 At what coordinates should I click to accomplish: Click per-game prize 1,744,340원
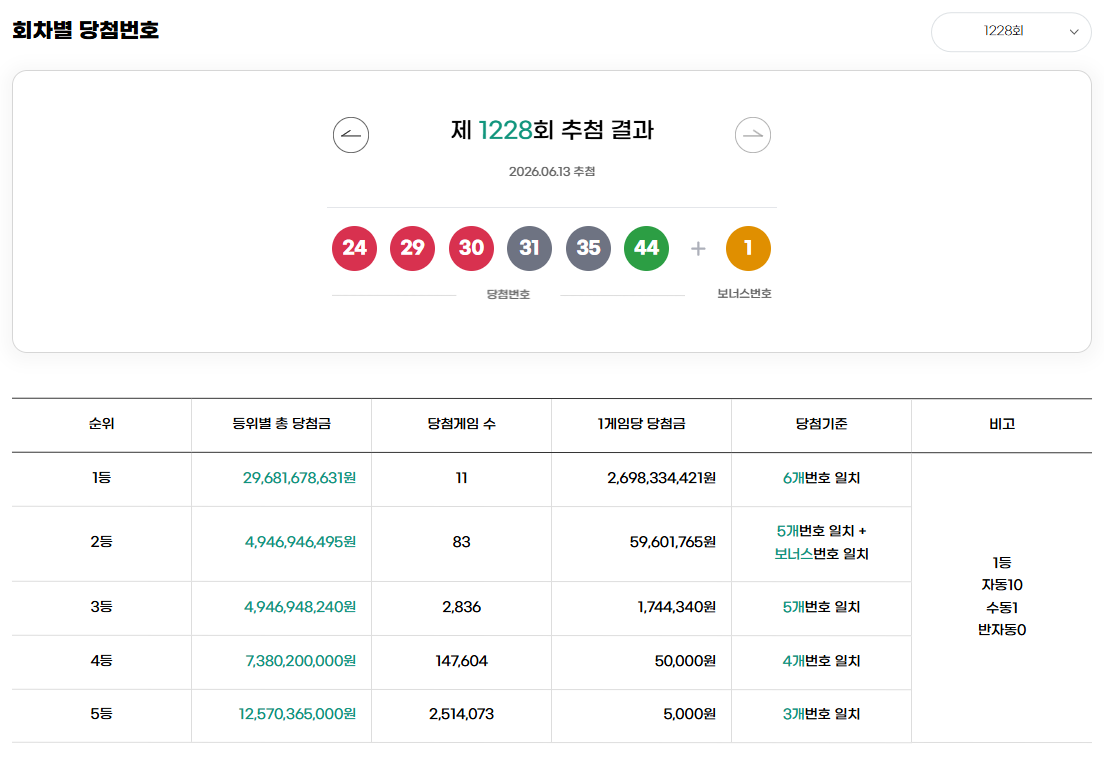tap(677, 607)
